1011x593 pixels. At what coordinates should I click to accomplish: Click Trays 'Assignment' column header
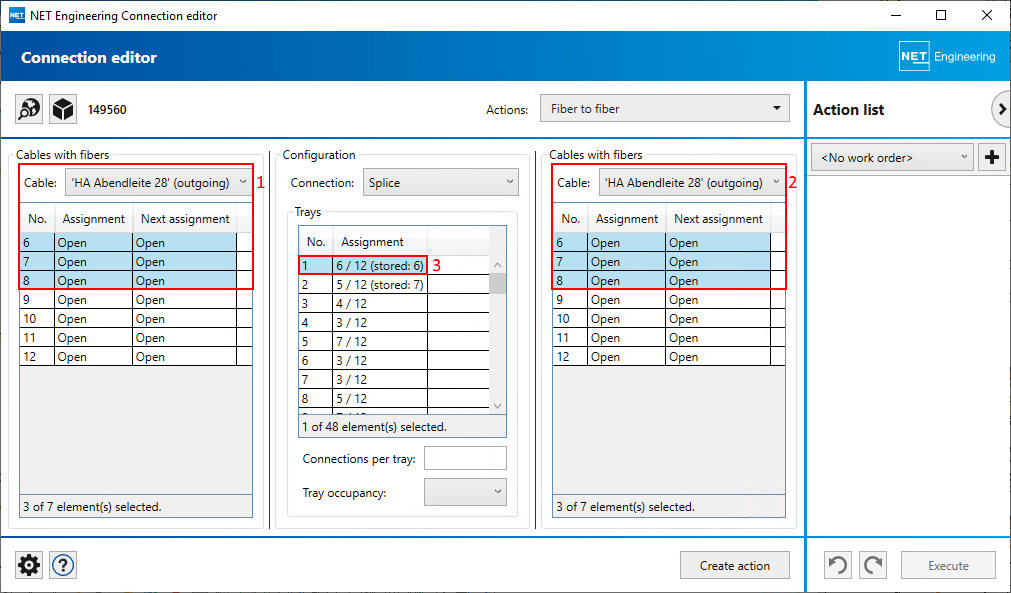click(380, 242)
